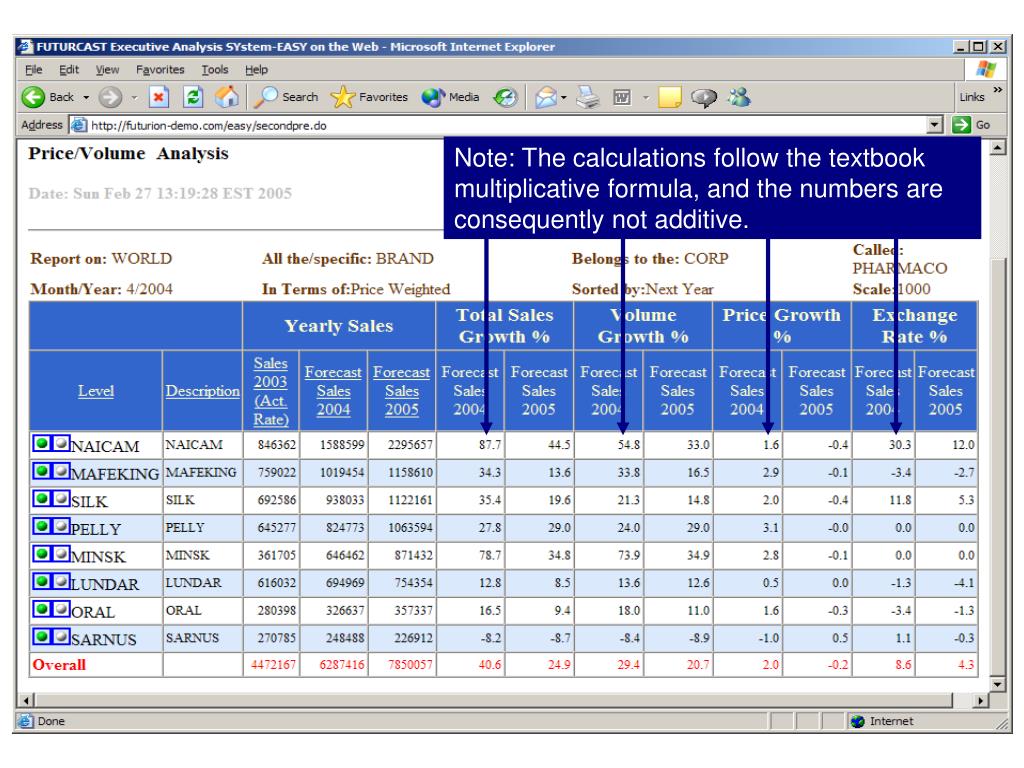Click the Mail envelope toolbar icon
The image size is (1024, 768).
546,97
